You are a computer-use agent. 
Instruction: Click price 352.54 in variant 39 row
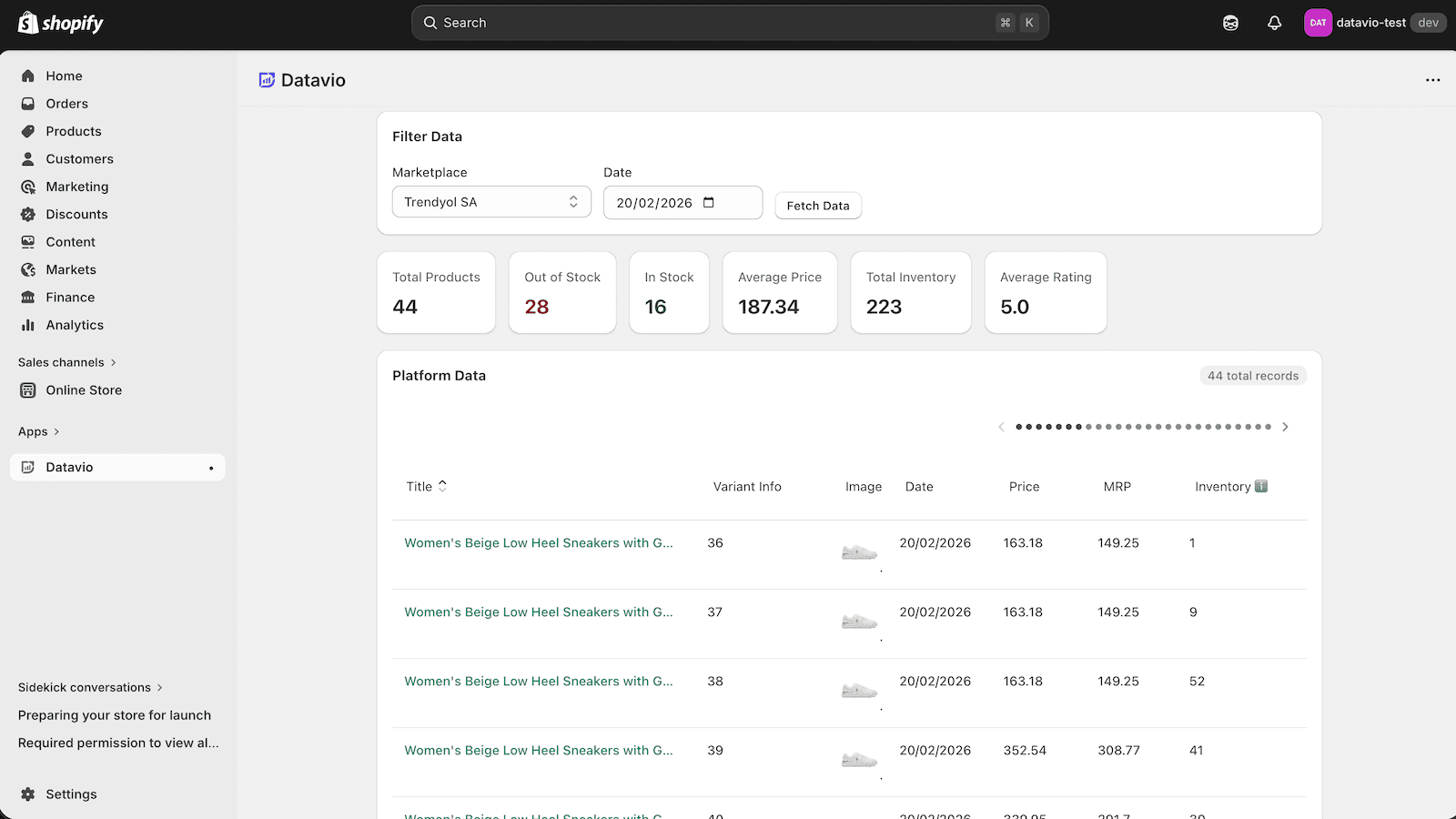pos(1025,751)
